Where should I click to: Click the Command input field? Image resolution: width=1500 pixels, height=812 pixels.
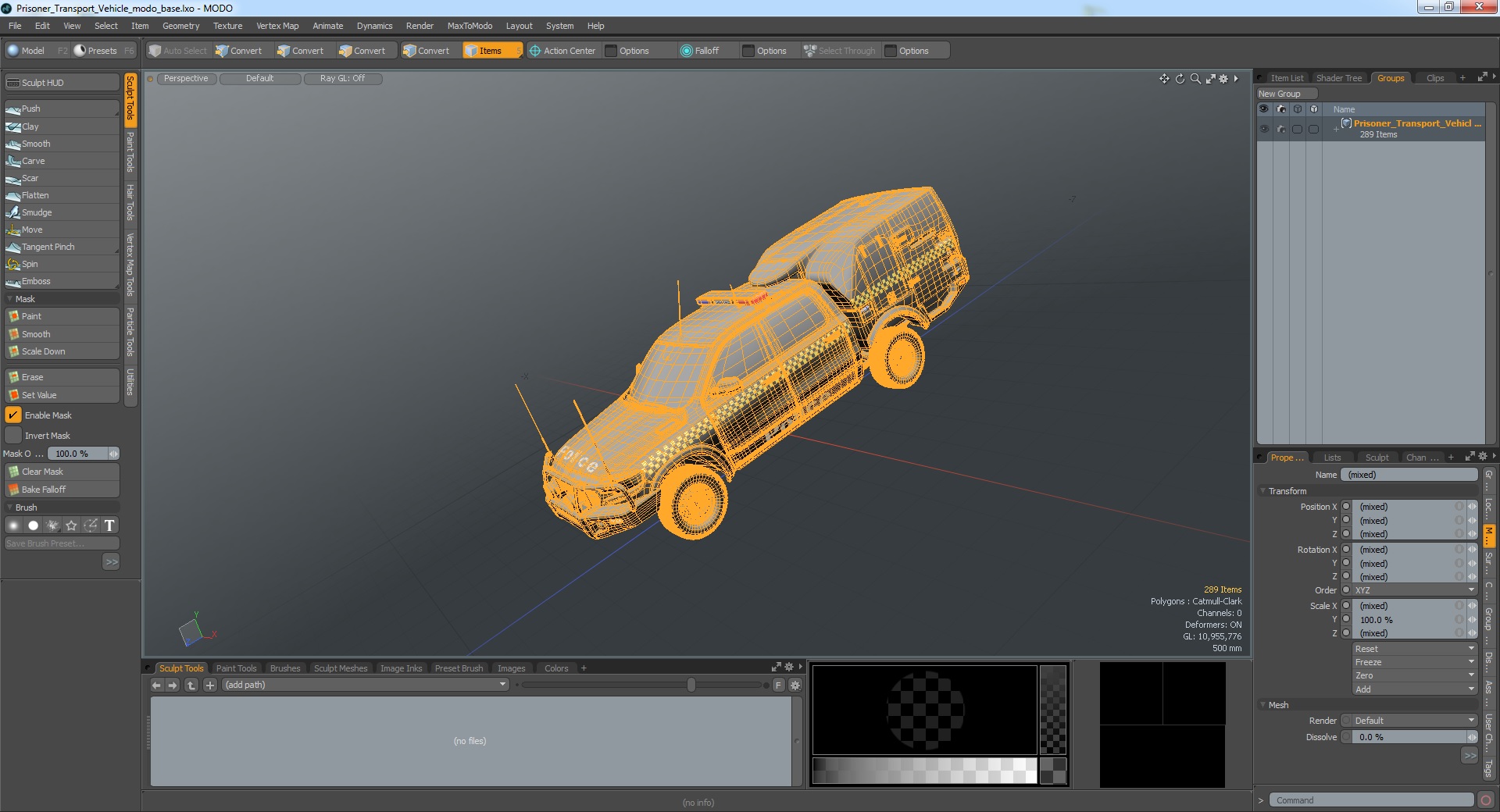click(1371, 800)
